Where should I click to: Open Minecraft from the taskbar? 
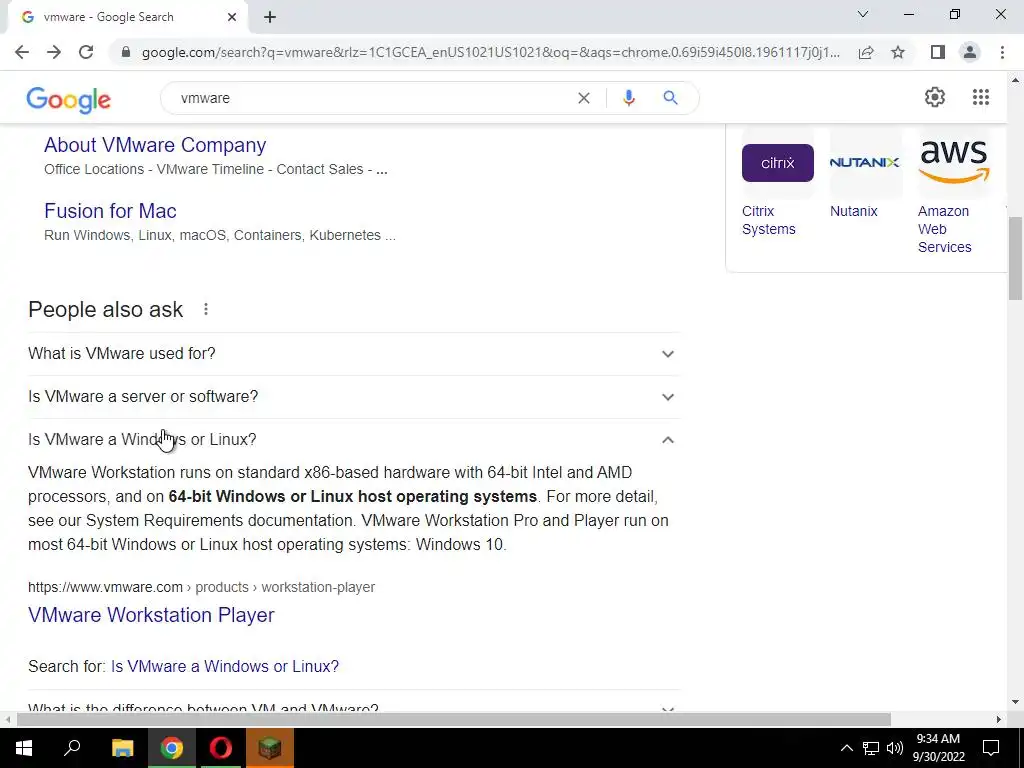(x=270, y=748)
